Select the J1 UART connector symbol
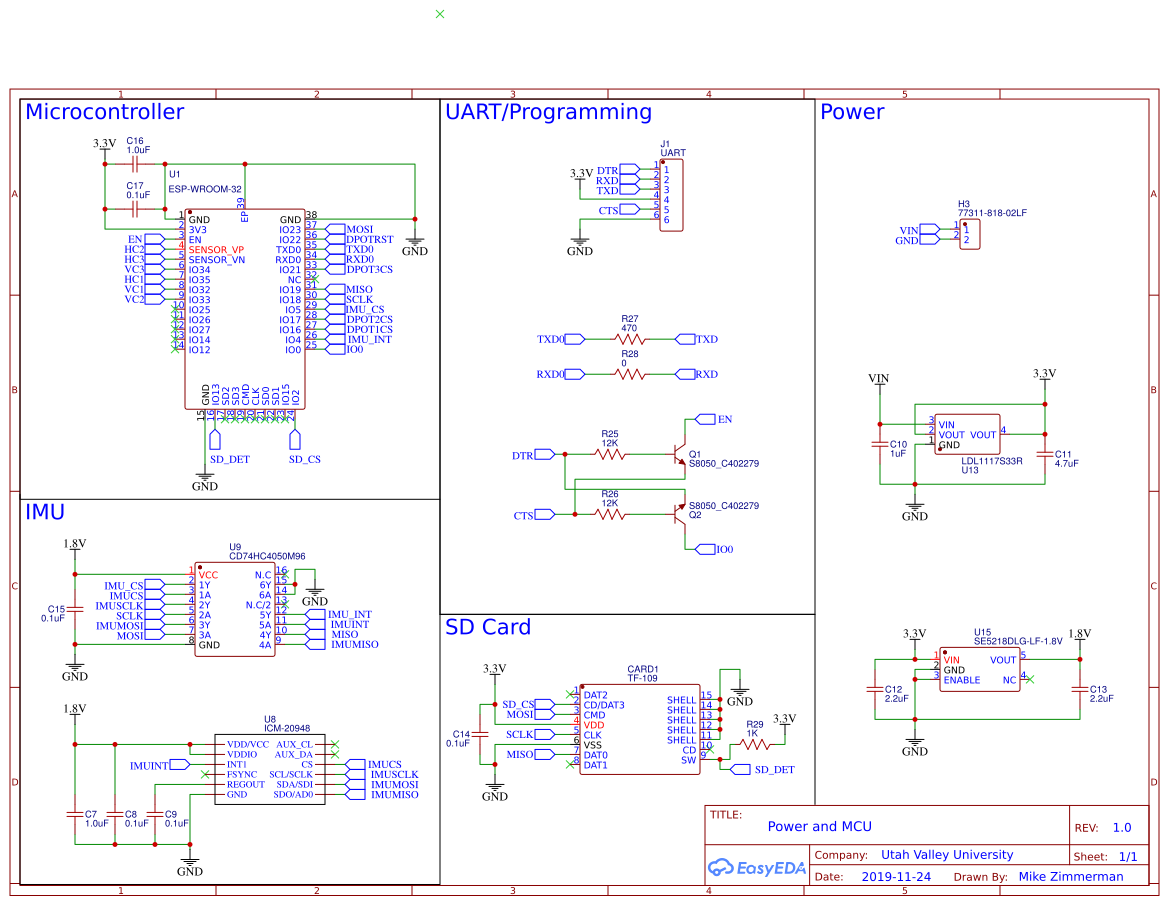1169x906 pixels. pos(671,195)
